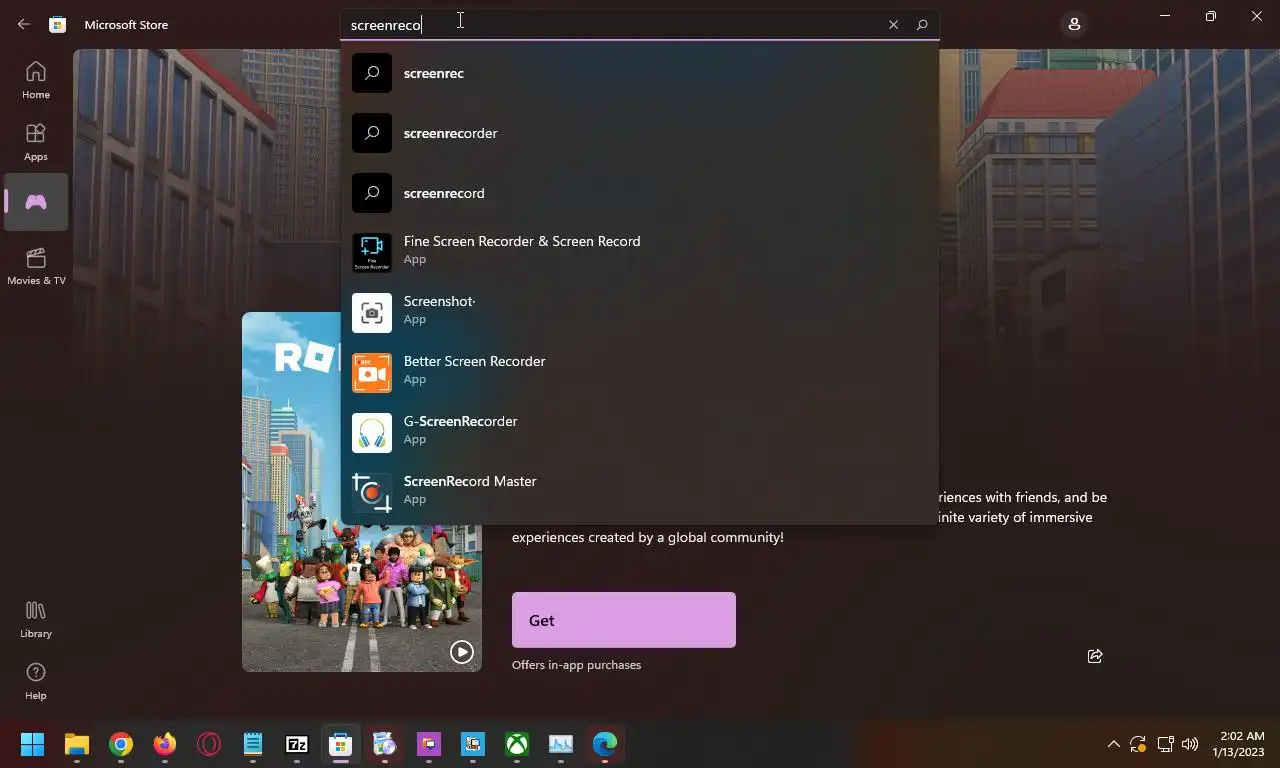Screen dimensions: 1280x768
Task: Open Xbox app from the taskbar
Action: 517,744
